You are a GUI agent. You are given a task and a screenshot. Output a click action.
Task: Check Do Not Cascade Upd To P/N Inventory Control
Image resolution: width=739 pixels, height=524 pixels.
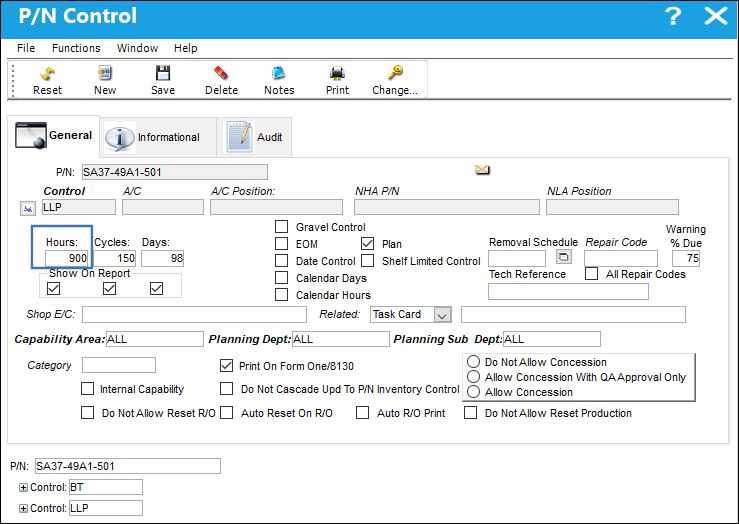coord(226,388)
